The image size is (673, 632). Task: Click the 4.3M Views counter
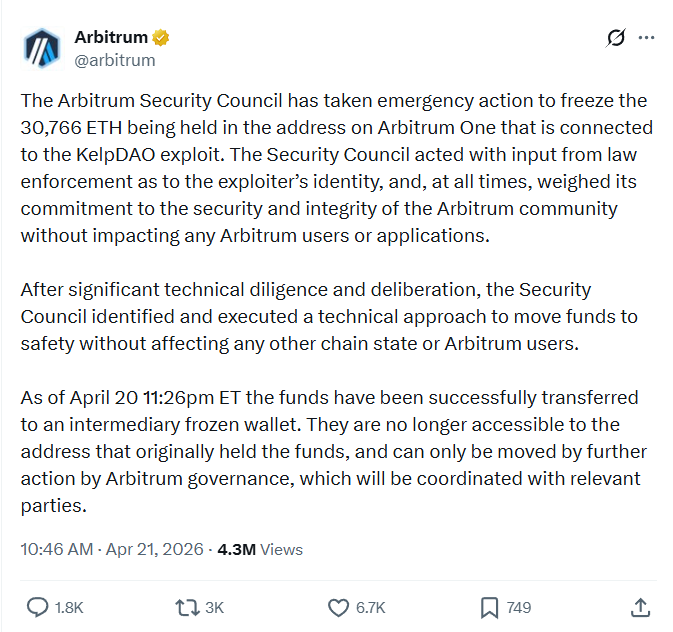(260, 549)
